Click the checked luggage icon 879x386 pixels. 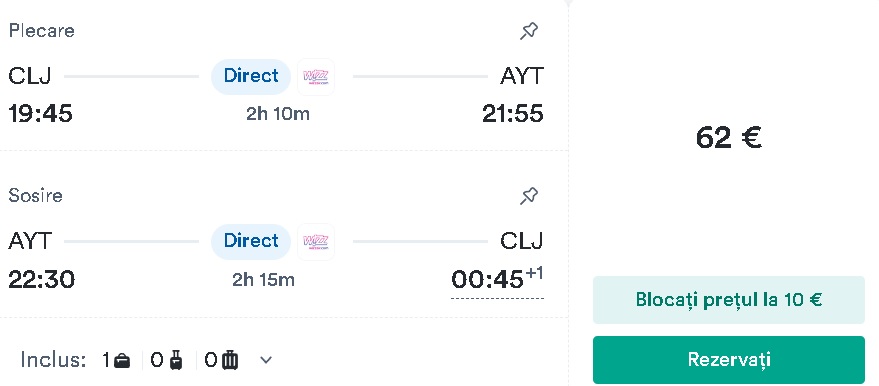pos(229,360)
